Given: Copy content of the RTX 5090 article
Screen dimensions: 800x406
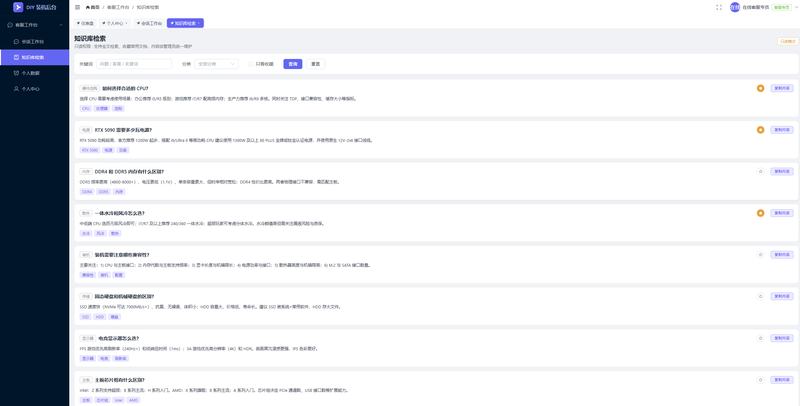Looking at the screenshot, I should [x=782, y=130].
